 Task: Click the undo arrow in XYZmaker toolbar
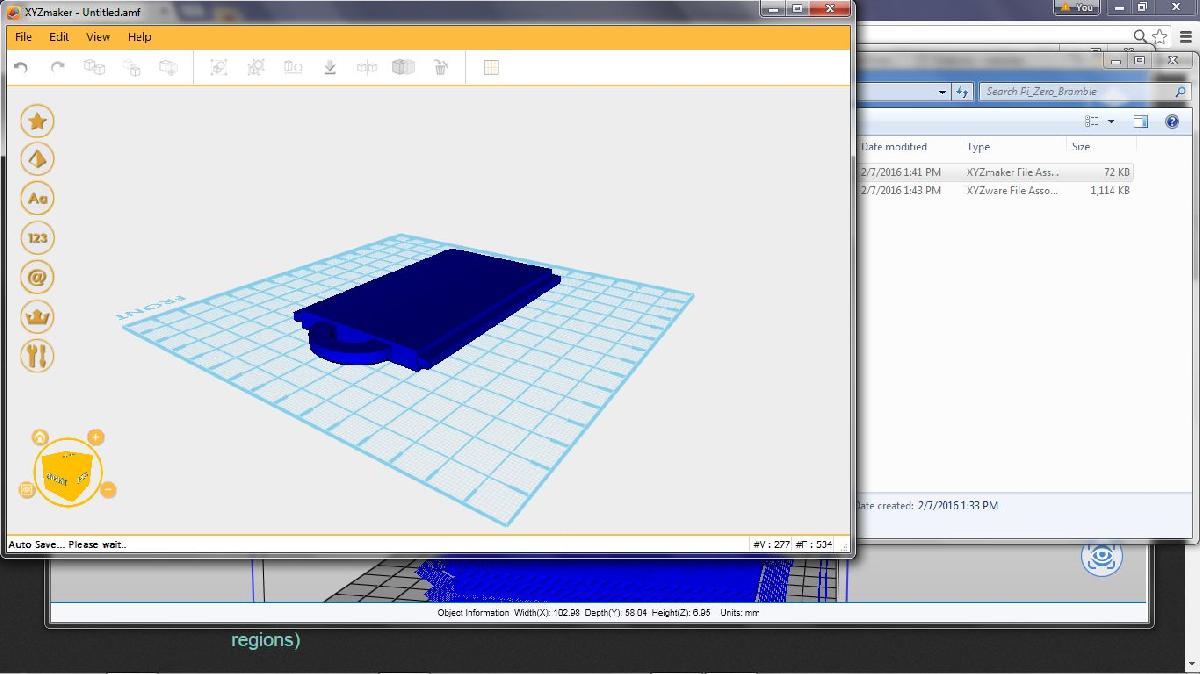[21, 68]
